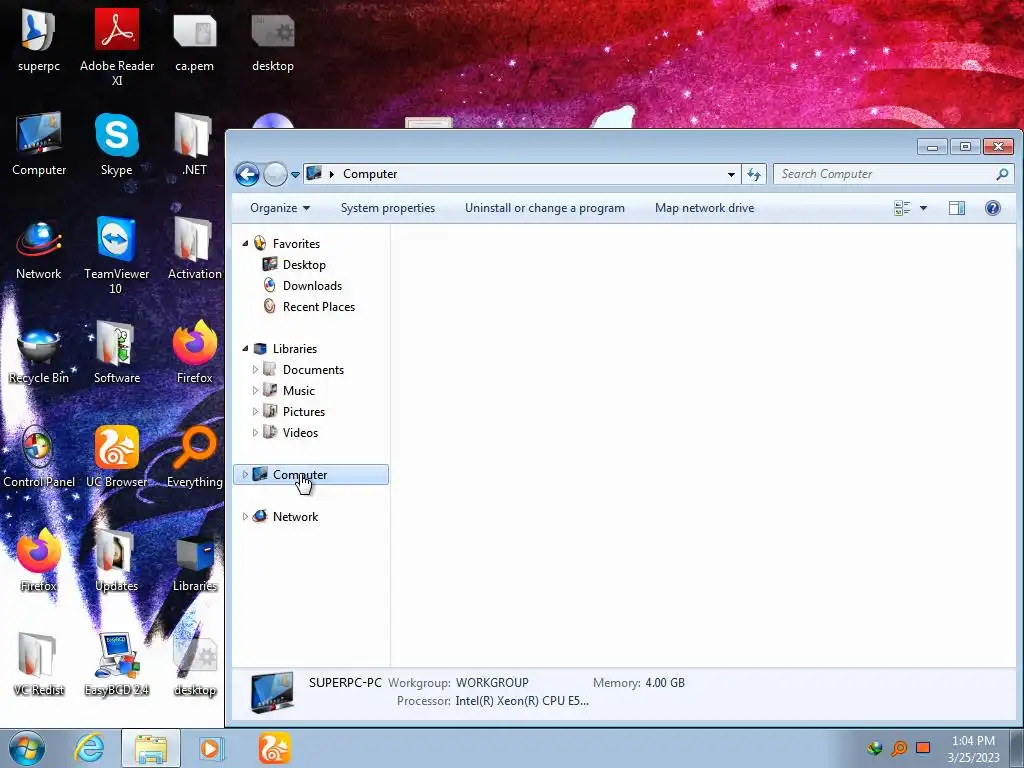Toggle the preview pane button

pos(957,208)
